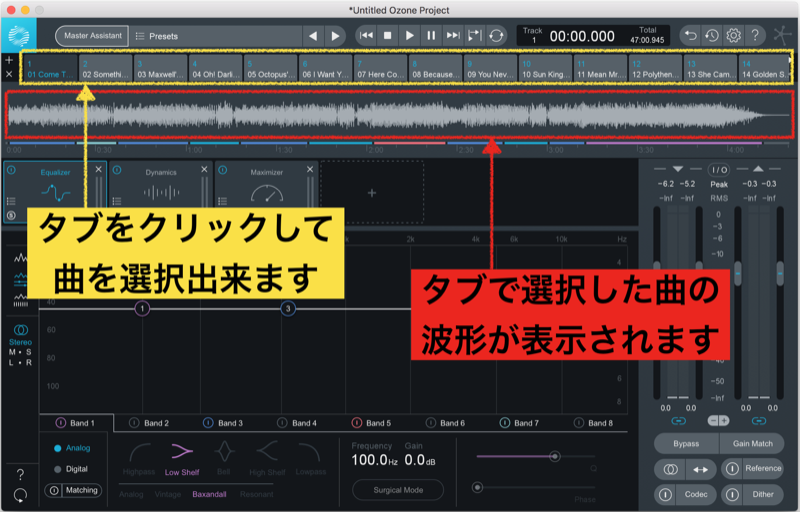Load the next preset arrow
Screen dimensions: 800x512
click(x=335, y=36)
